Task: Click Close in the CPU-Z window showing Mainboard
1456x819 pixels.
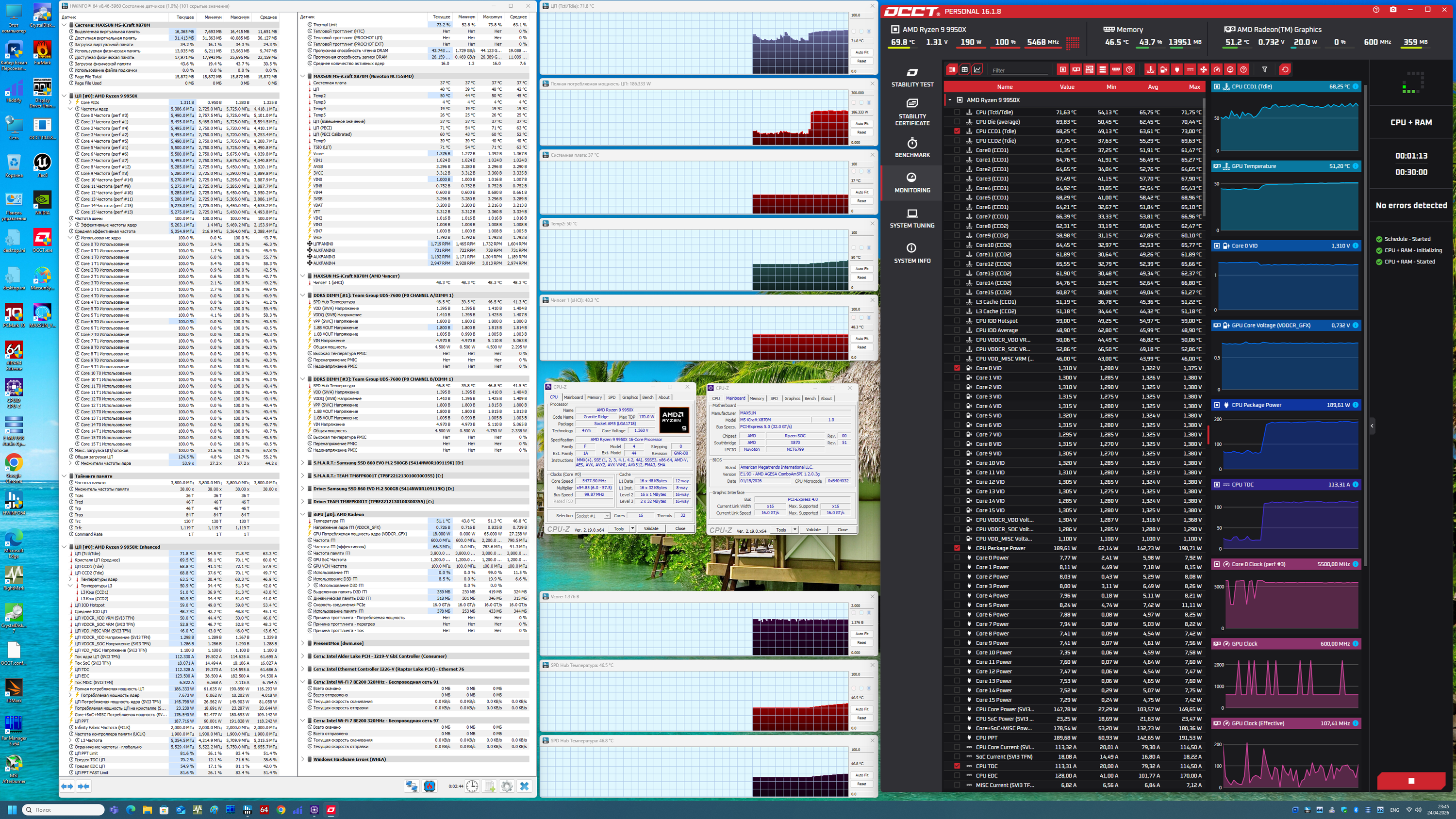Action: tap(842, 530)
